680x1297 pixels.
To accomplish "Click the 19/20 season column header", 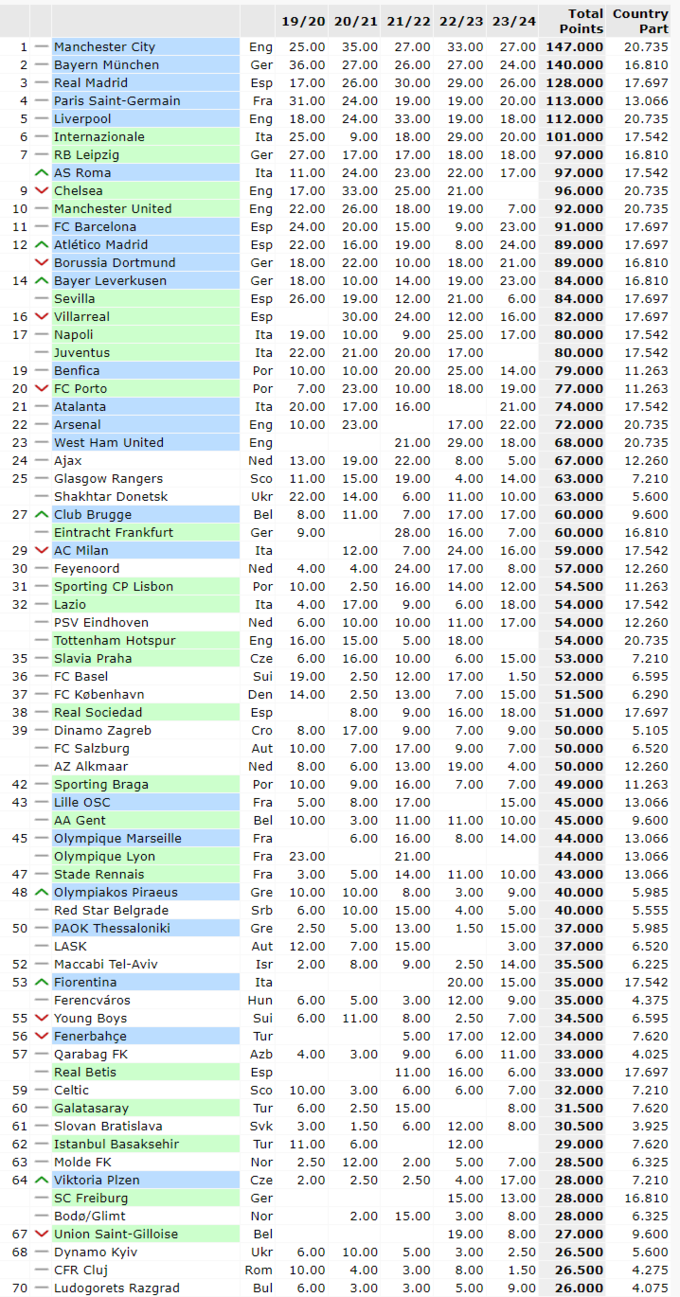I will click(302, 21).
